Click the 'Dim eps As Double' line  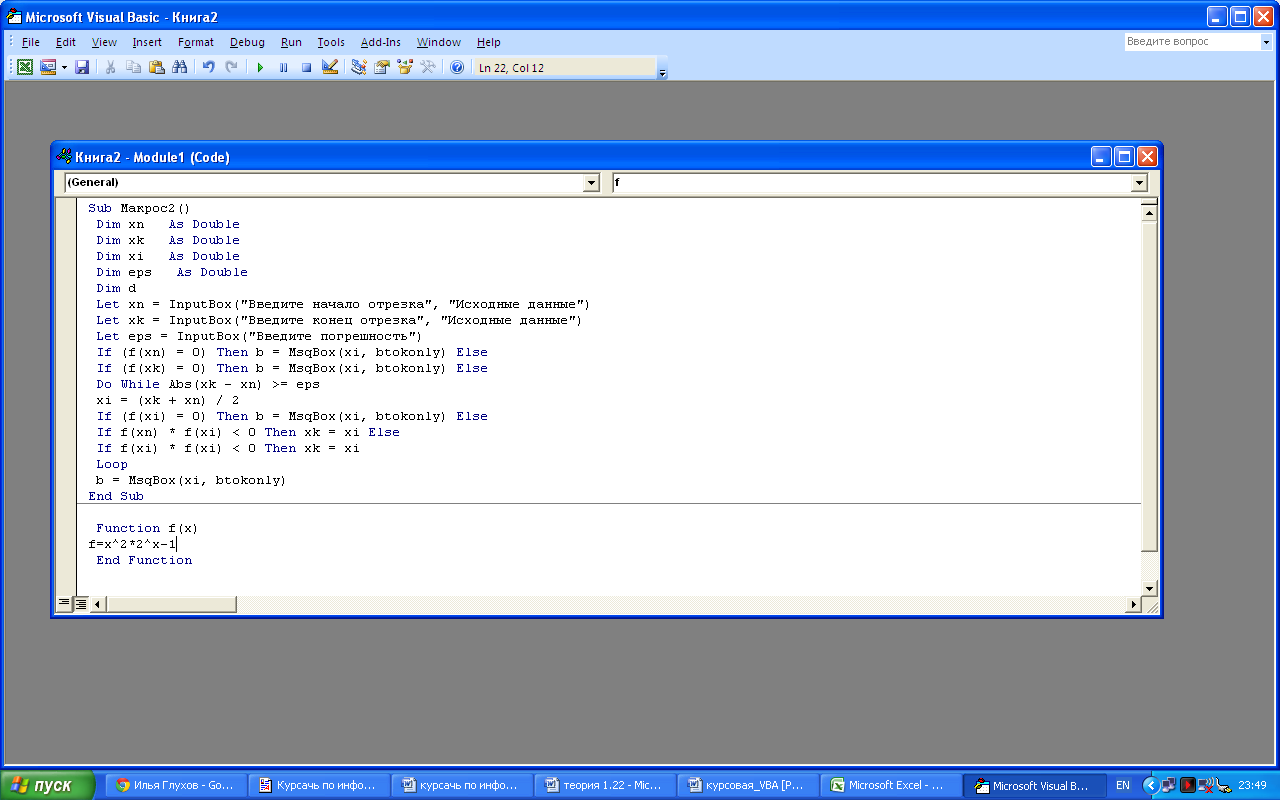coord(172,272)
